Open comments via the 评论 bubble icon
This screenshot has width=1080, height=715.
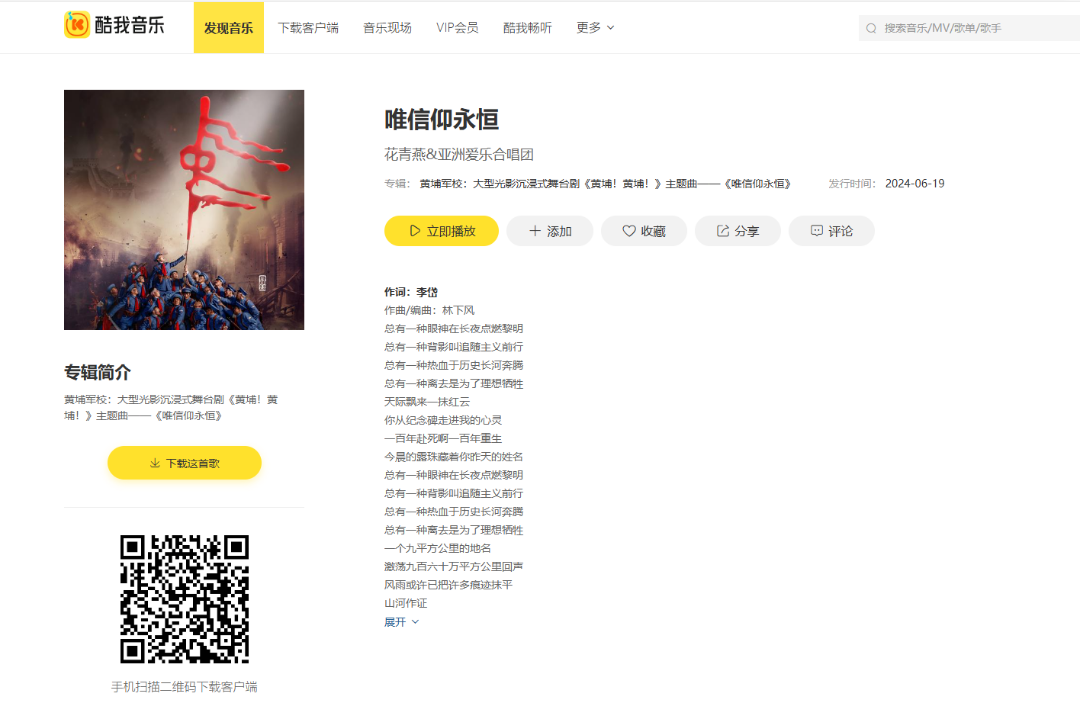click(x=817, y=231)
